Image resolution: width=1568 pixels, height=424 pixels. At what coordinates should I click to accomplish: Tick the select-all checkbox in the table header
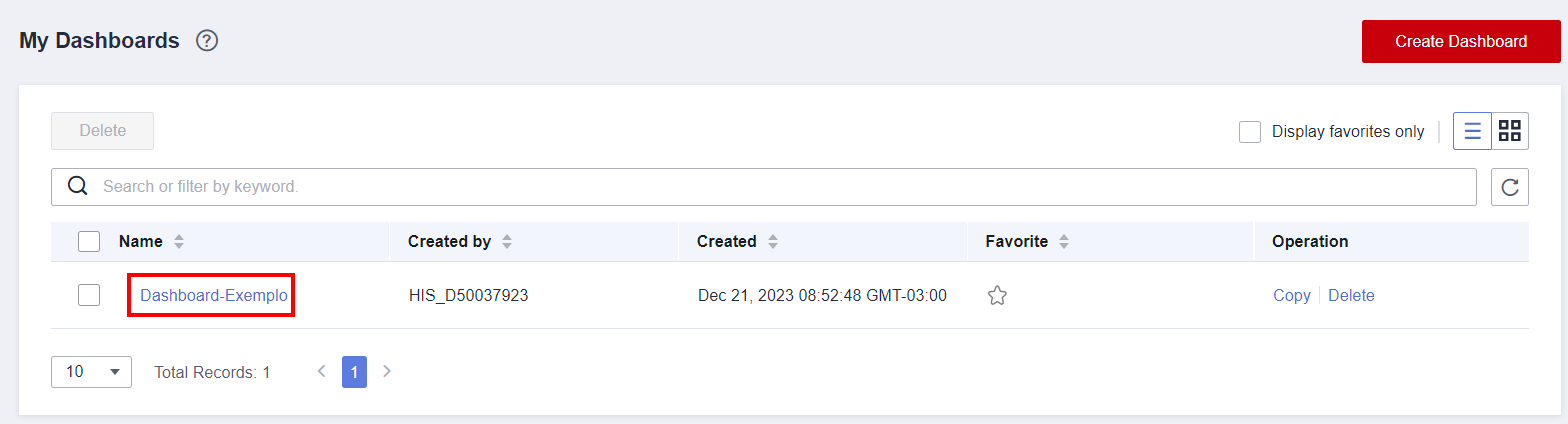(89, 241)
